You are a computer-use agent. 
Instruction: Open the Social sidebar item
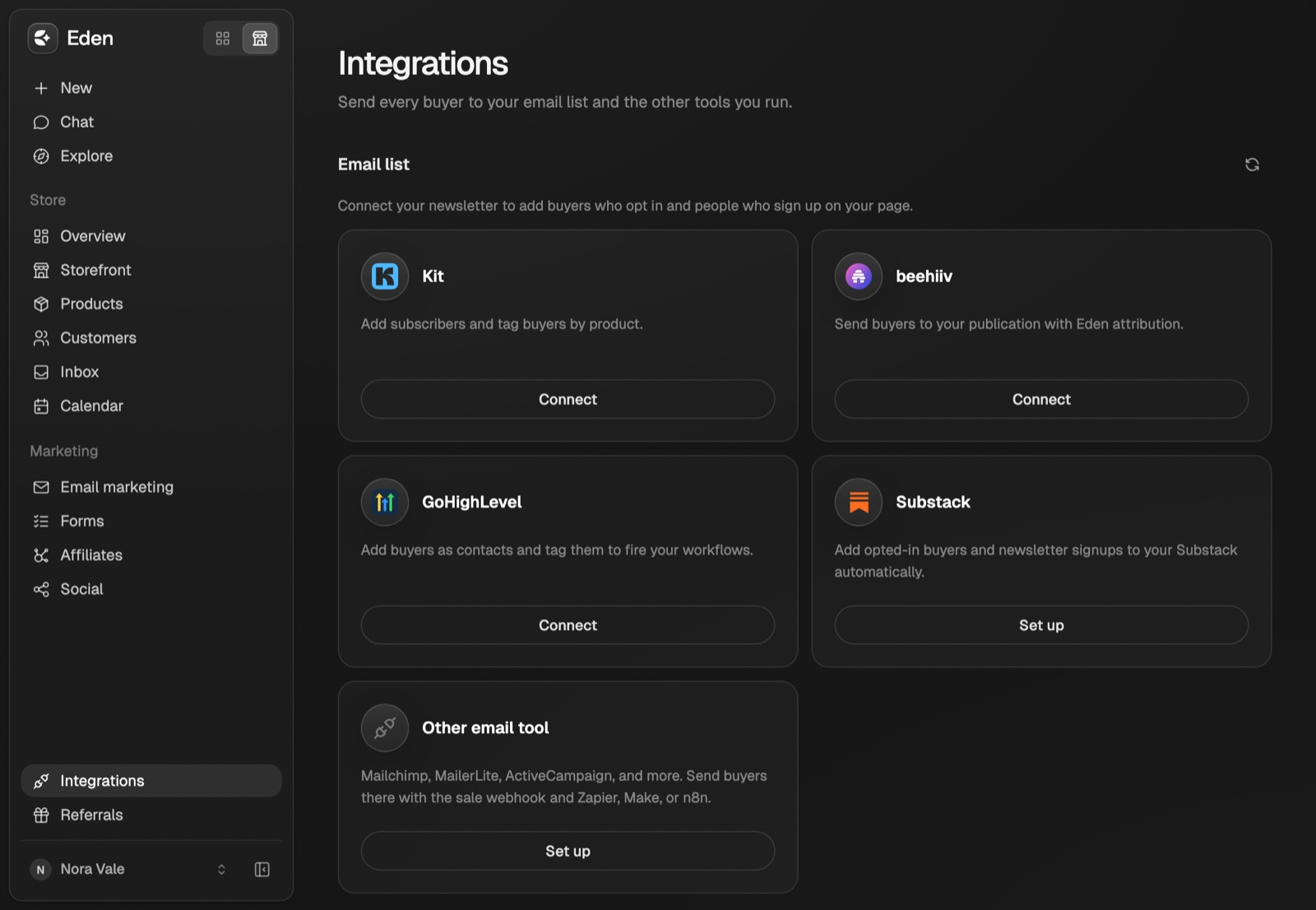[x=151, y=589]
